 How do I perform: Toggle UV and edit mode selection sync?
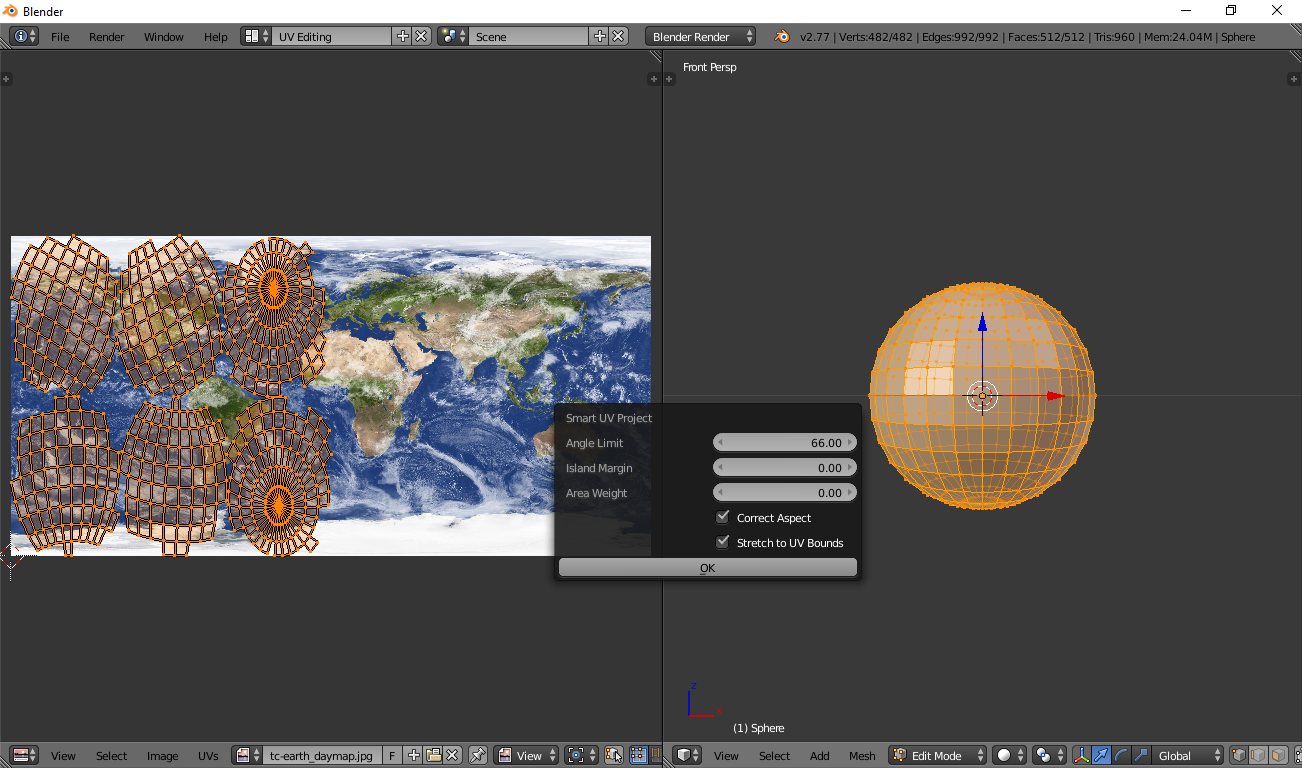click(x=614, y=756)
